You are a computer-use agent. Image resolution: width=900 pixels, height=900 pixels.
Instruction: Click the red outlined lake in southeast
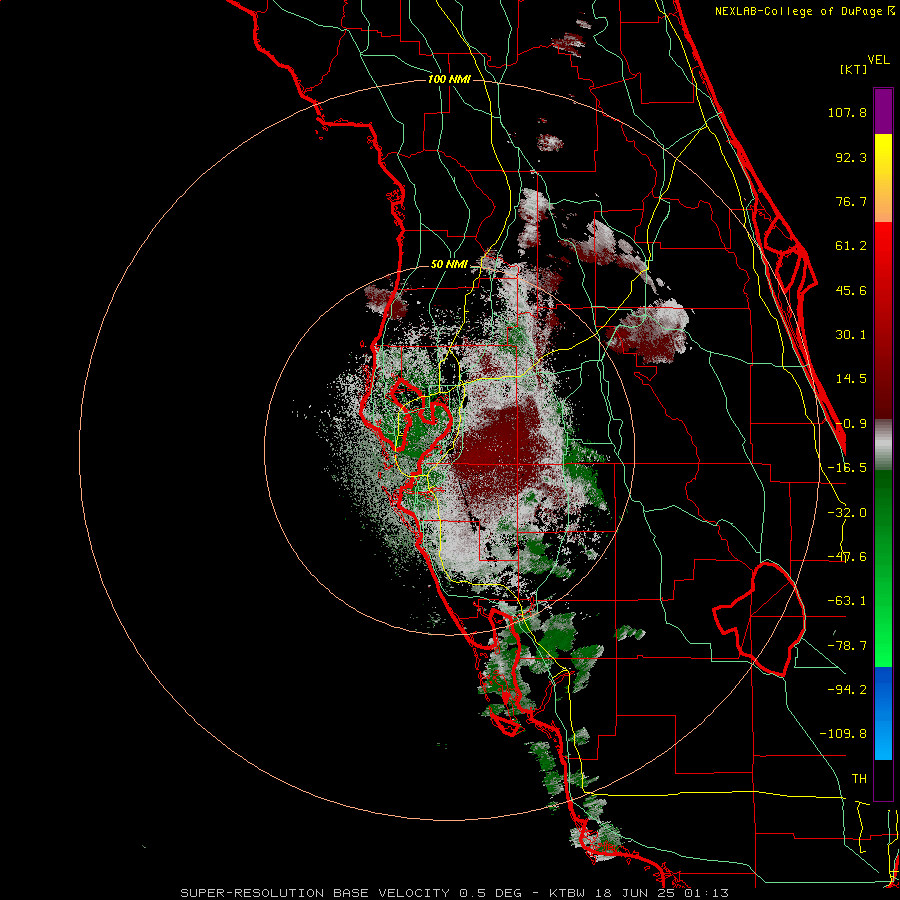coord(761,619)
